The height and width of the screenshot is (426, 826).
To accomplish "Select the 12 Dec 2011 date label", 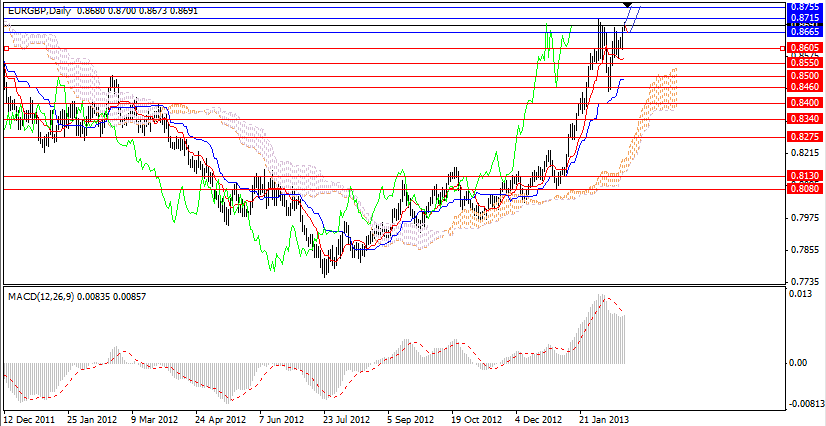I will (30, 419).
